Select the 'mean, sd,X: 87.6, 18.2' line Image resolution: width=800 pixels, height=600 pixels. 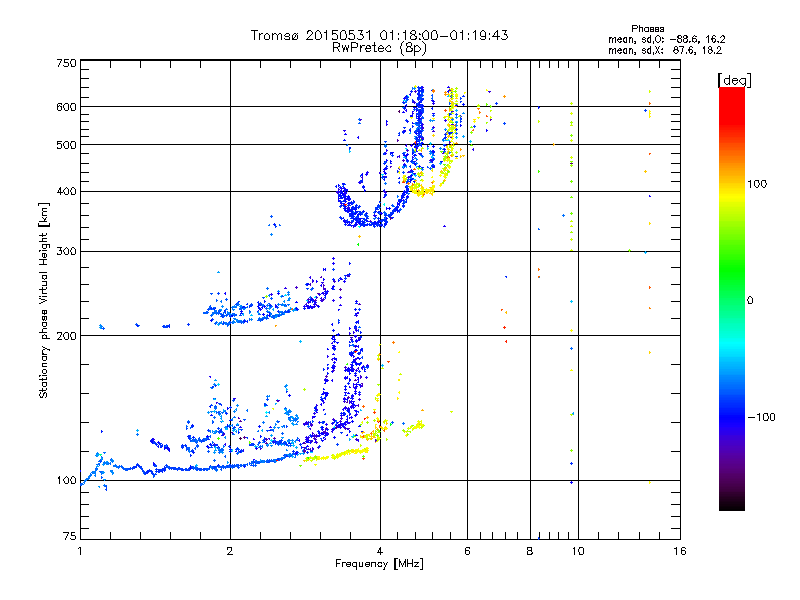(665, 50)
